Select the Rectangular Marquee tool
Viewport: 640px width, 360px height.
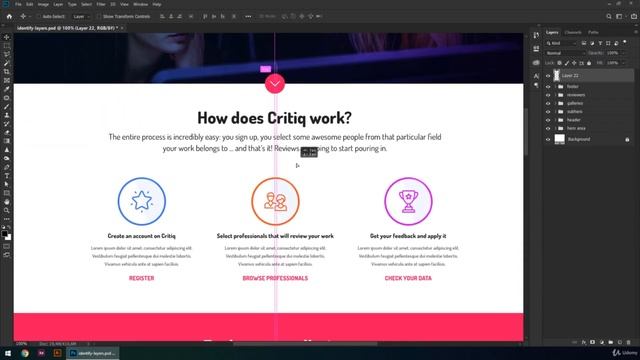[x=7, y=46]
